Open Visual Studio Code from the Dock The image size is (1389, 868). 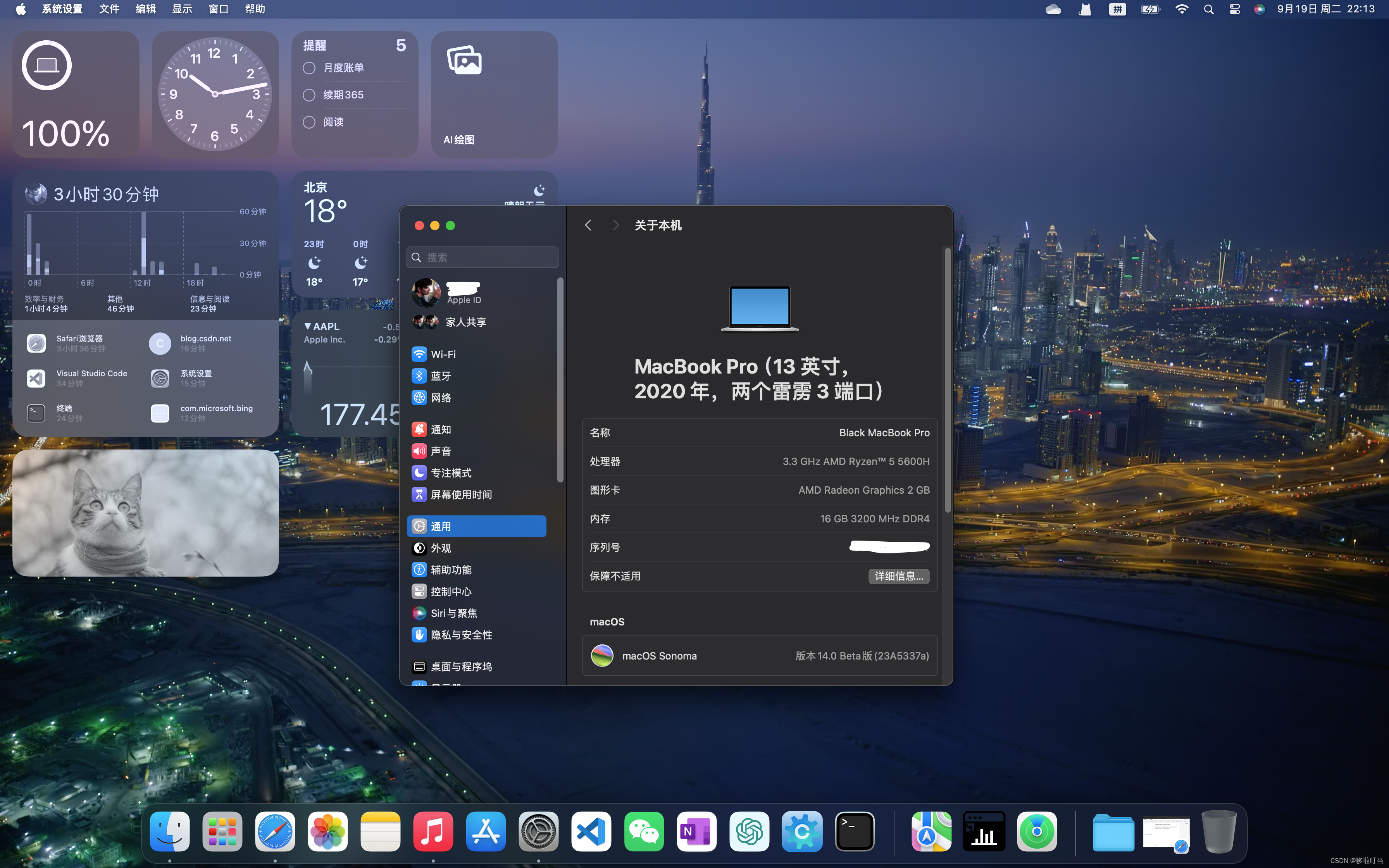[591, 832]
